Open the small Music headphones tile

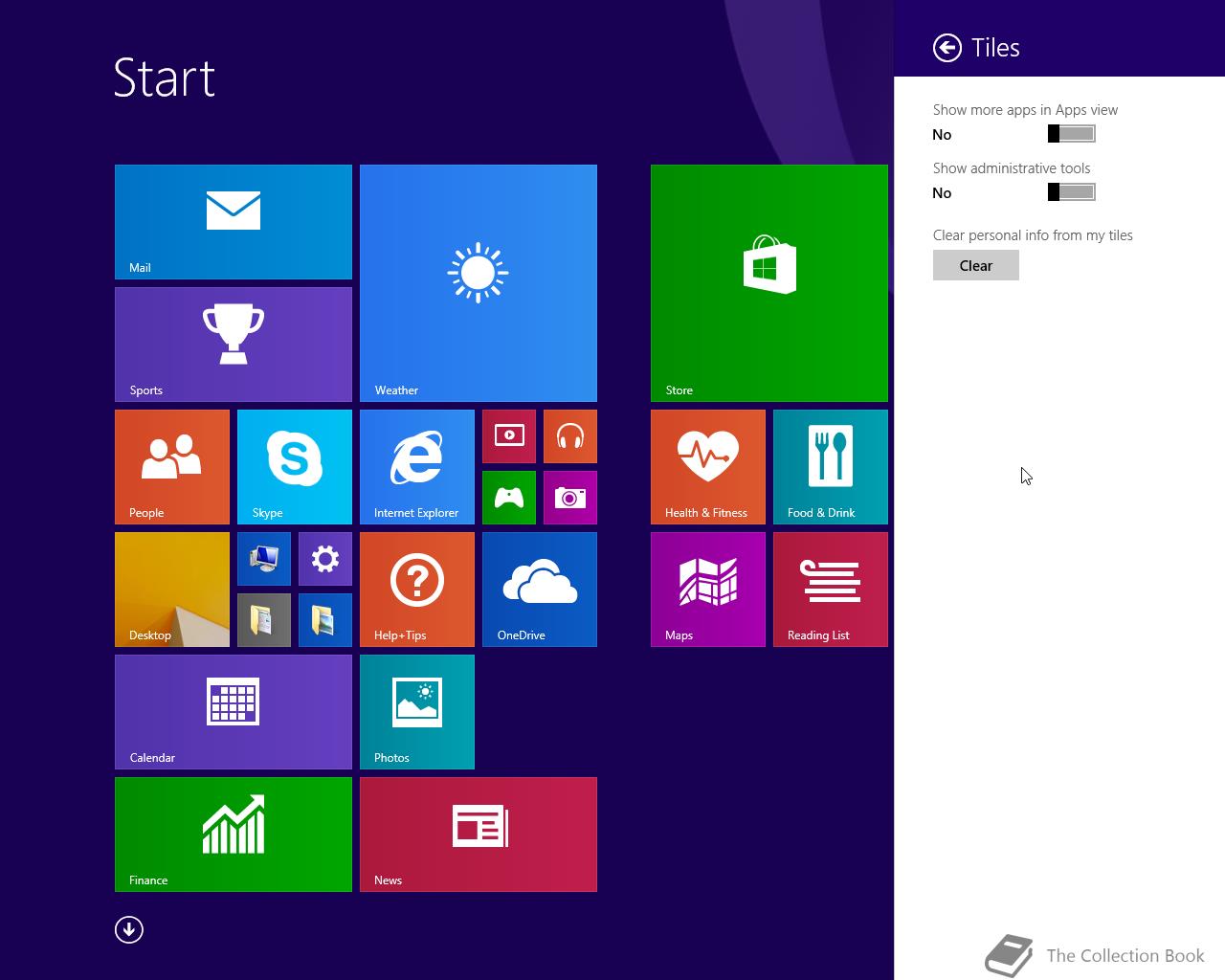(570, 436)
